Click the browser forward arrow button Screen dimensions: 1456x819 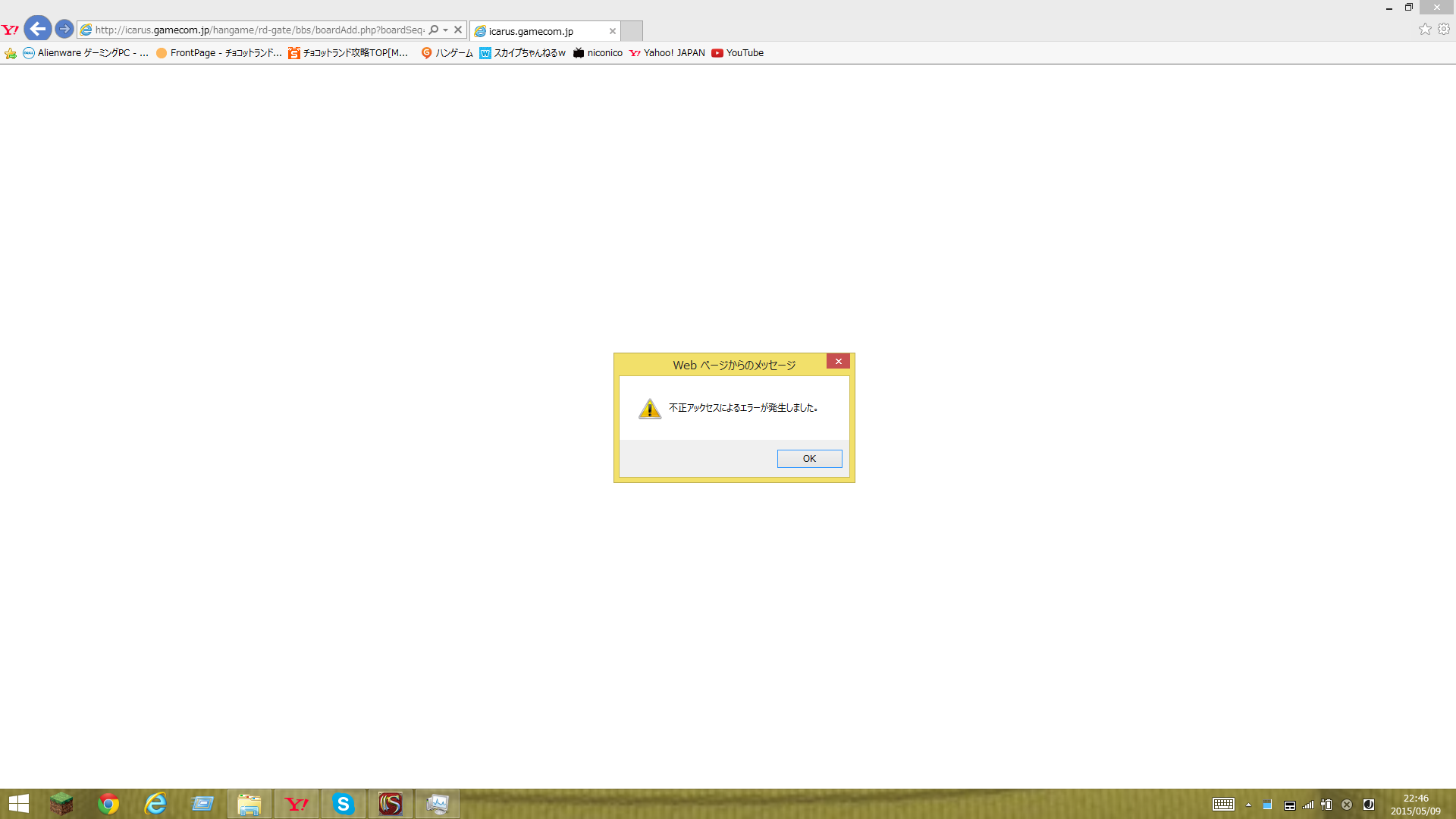pyautogui.click(x=64, y=30)
